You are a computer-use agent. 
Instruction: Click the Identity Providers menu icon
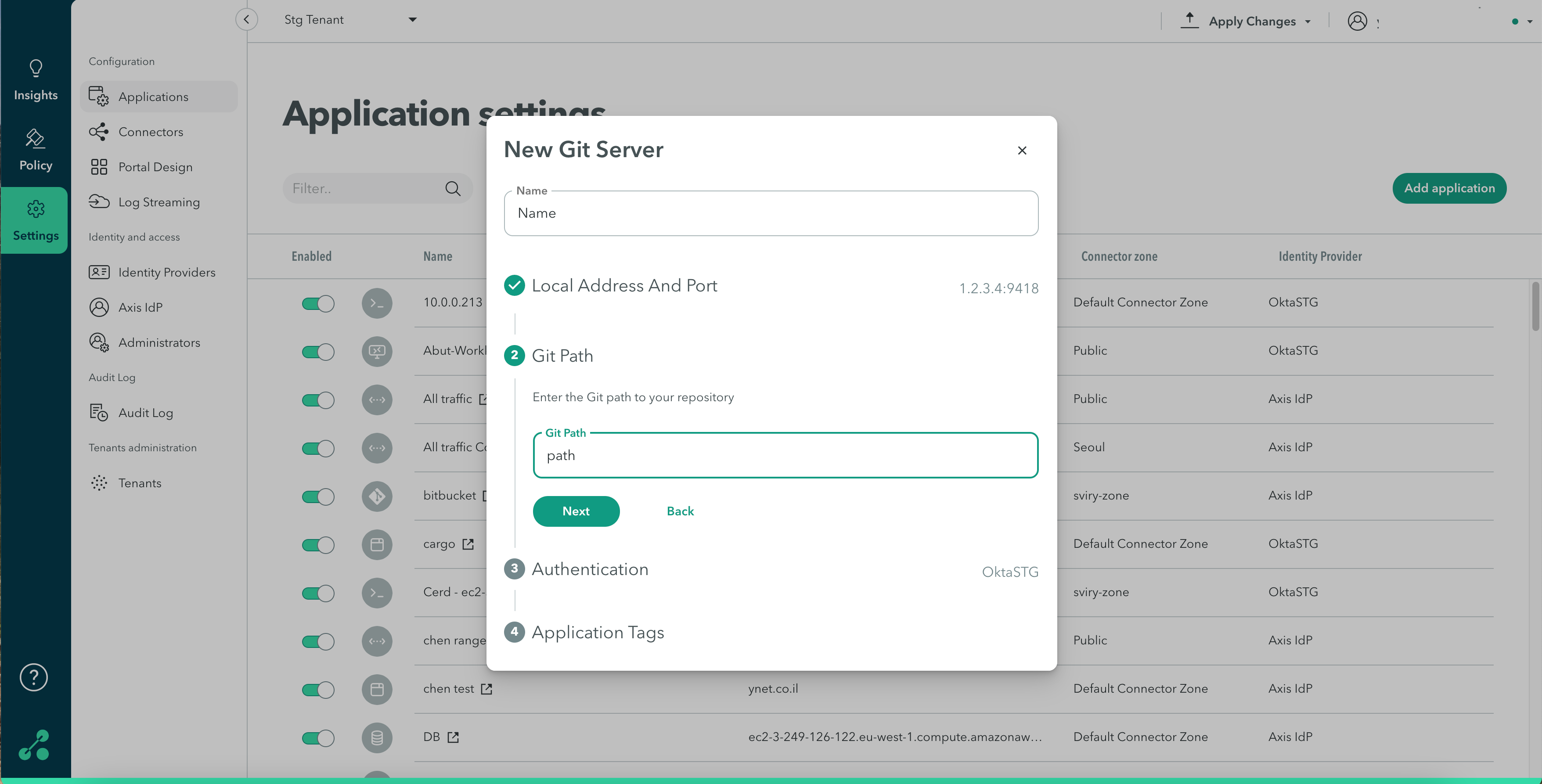[99, 272]
